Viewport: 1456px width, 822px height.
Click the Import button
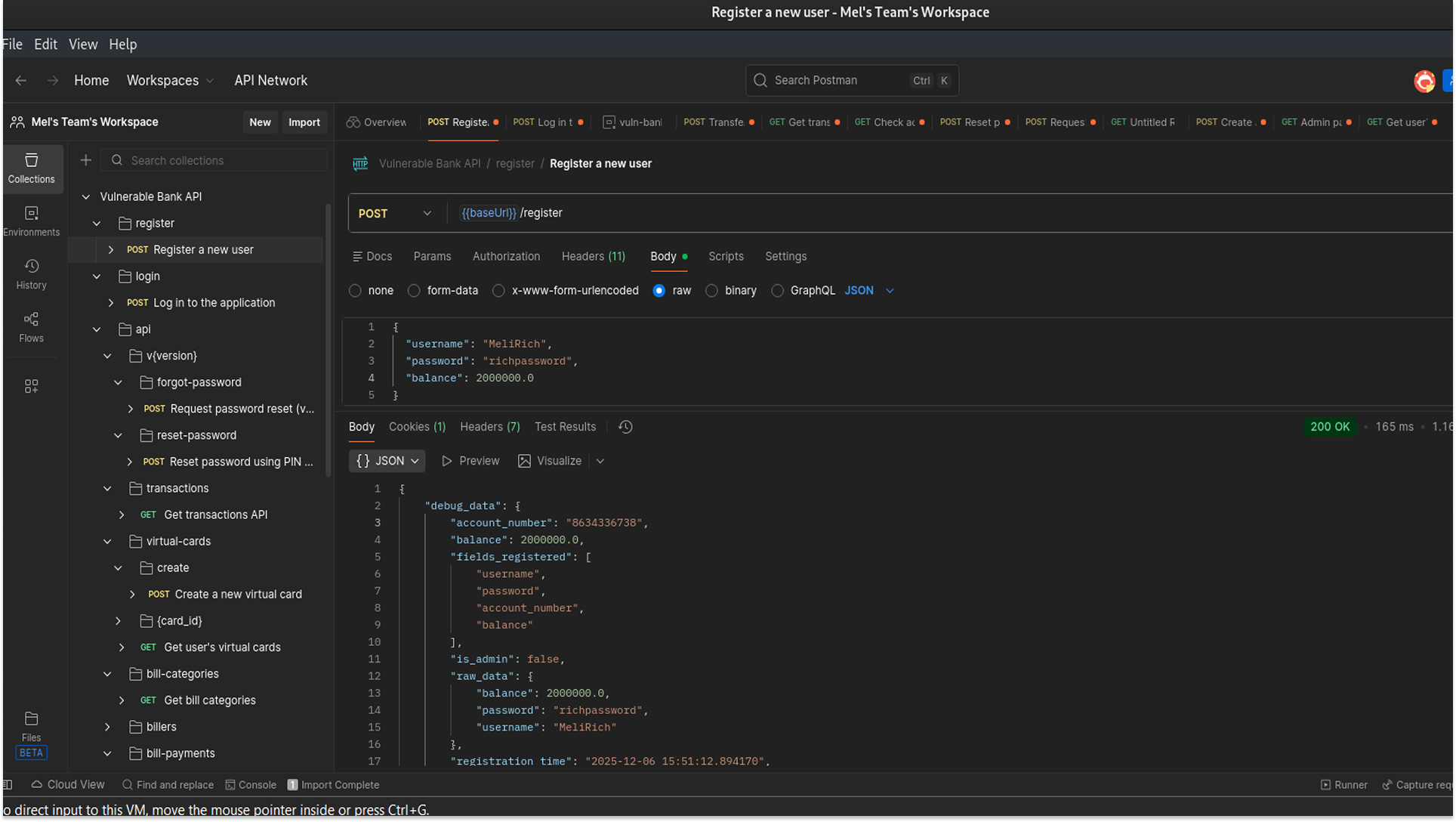[304, 122]
